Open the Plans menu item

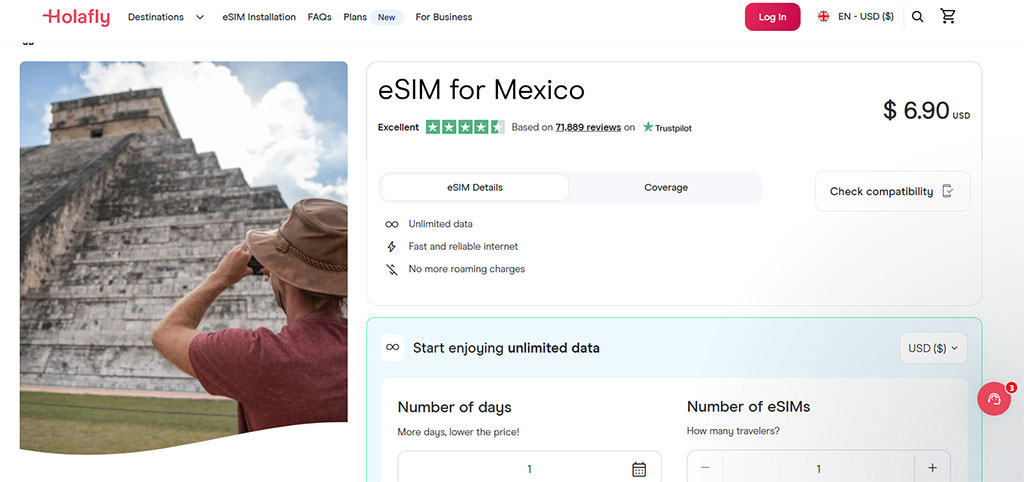[355, 17]
